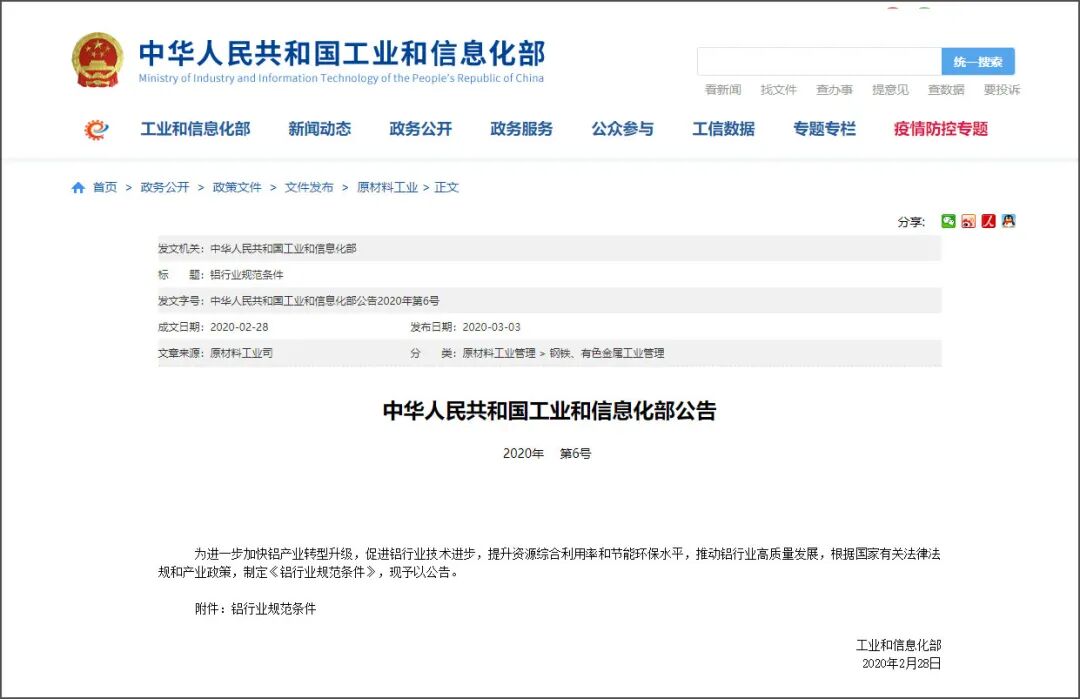1080x699 pixels.
Task: Go to 政务公开 breadcrumb link
Action: pos(165,187)
